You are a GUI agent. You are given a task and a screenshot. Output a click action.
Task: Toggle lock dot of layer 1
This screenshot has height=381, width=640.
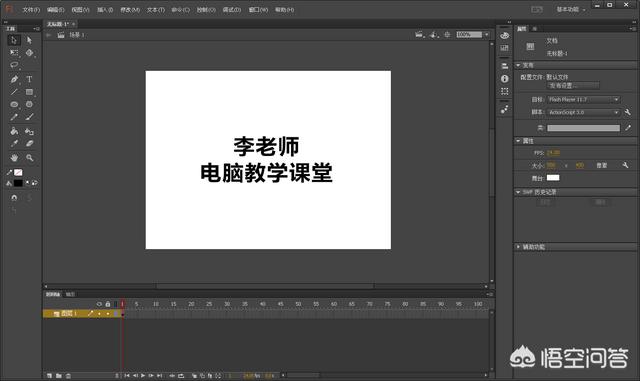[x=108, y=314]
